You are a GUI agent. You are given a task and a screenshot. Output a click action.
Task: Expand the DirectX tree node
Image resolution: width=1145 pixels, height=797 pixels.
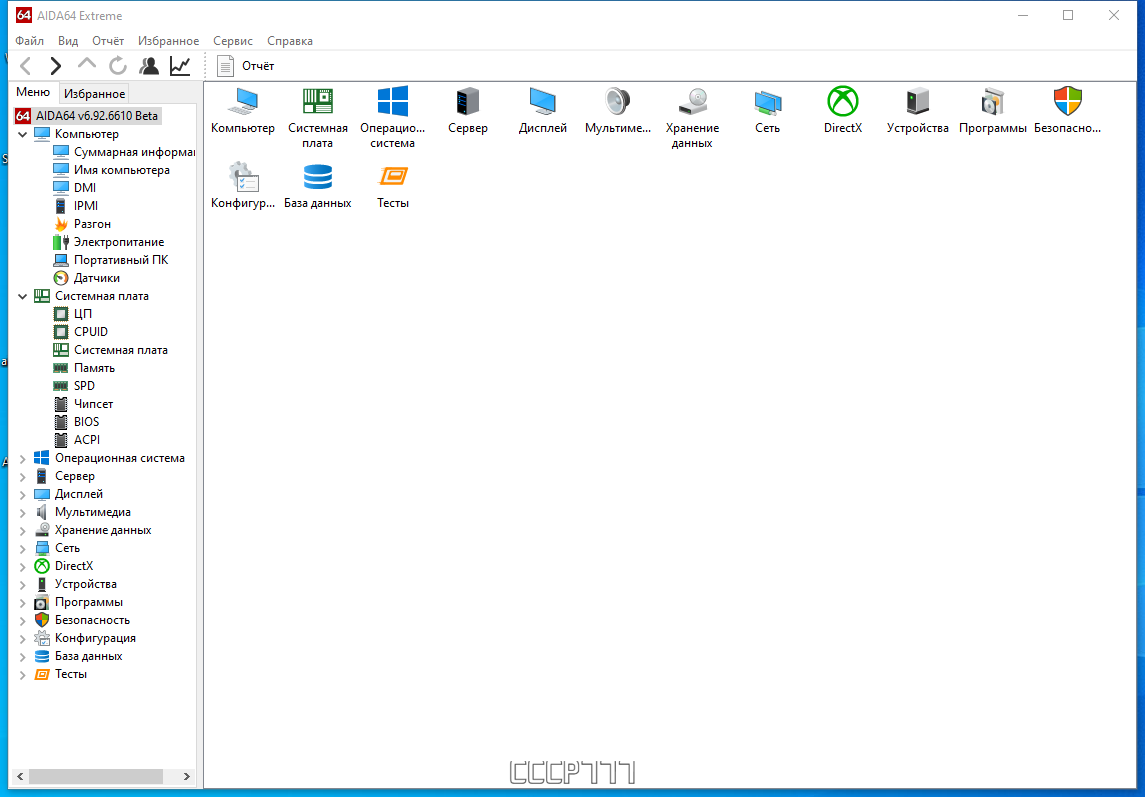pyautogui.click(x=23, y=567)
